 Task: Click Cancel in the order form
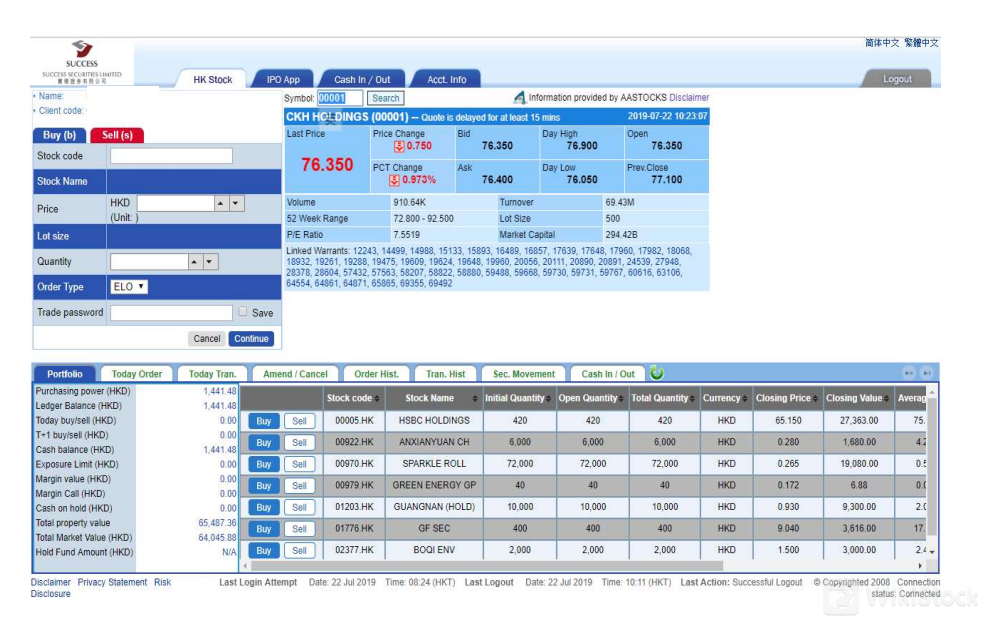[207, 339]
